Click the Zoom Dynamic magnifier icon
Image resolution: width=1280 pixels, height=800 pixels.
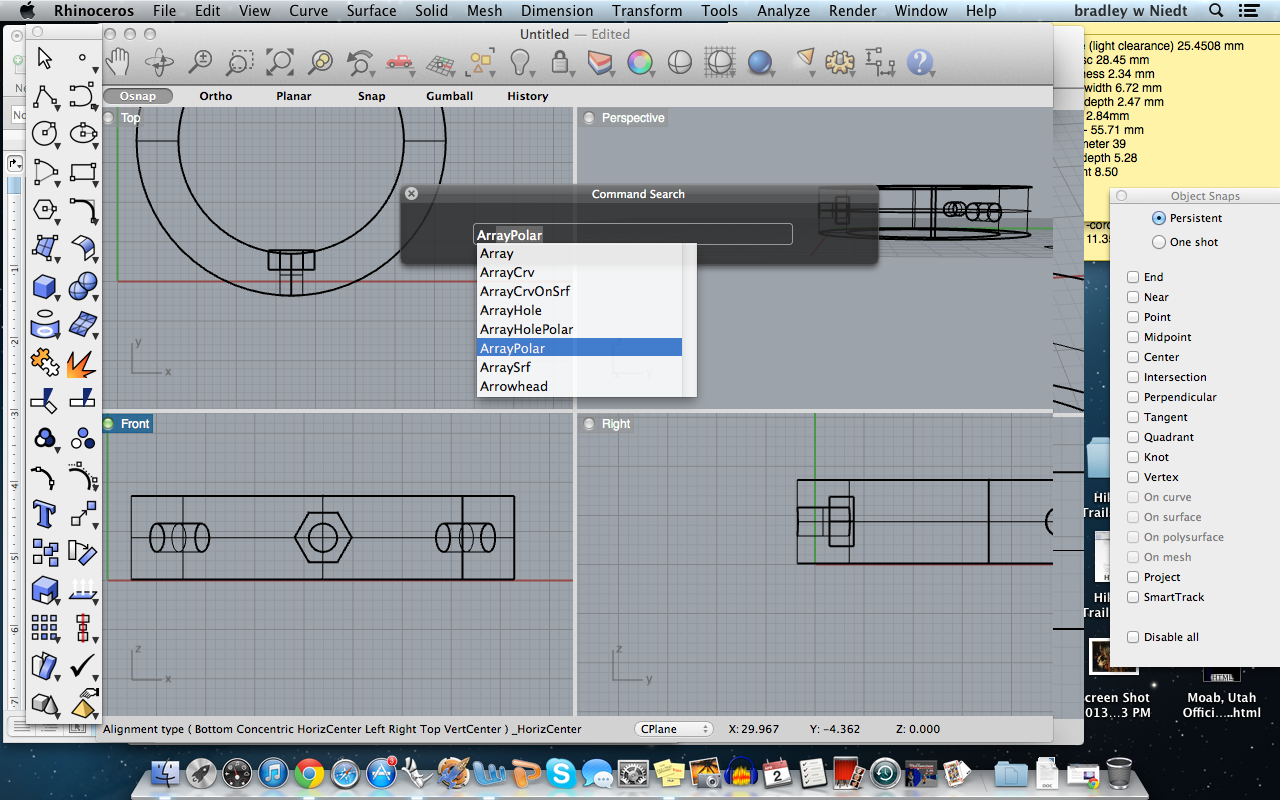[x=200, y=62]
